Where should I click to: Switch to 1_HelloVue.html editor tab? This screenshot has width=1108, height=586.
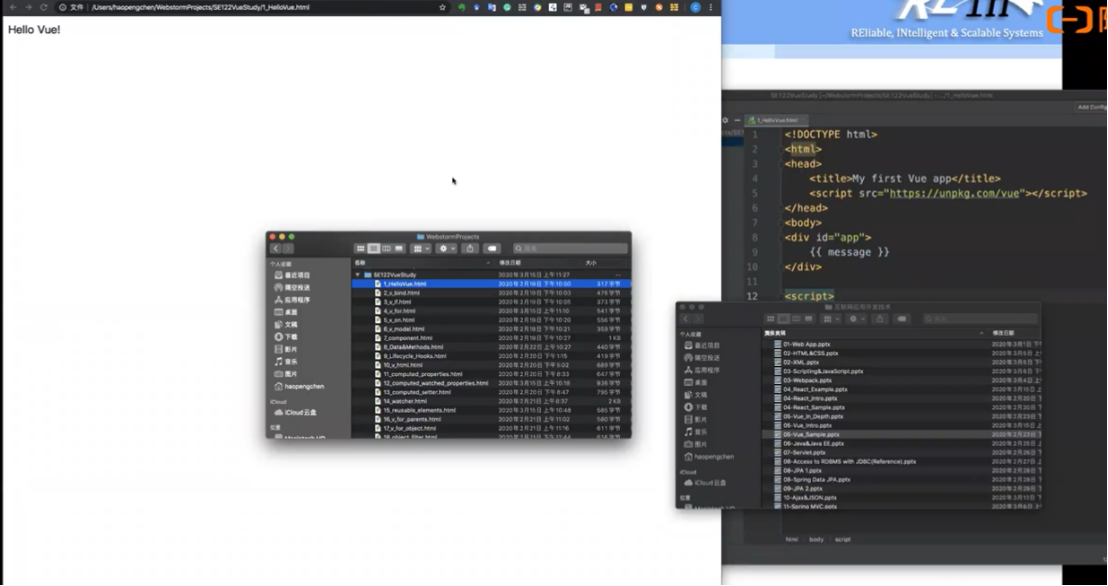(777, 120)
